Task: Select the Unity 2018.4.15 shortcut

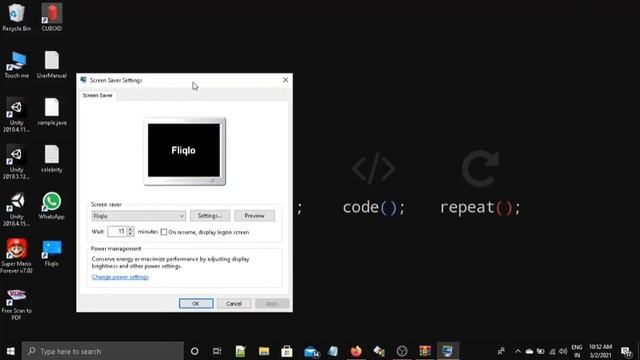Action: tap(16, 209)
